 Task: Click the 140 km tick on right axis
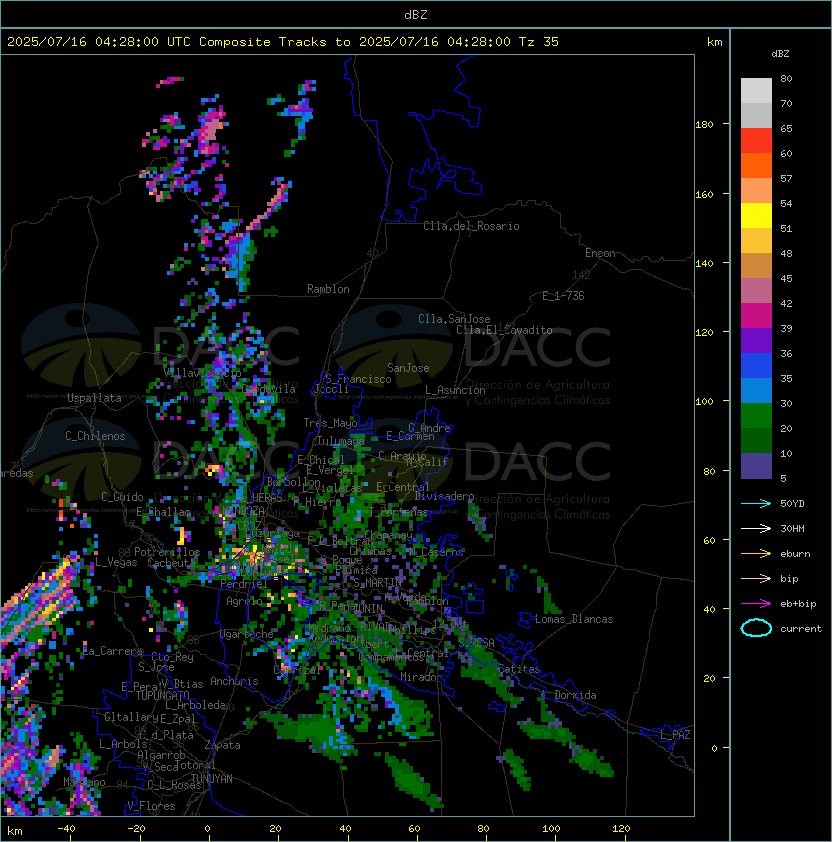(x=704, y=264)
